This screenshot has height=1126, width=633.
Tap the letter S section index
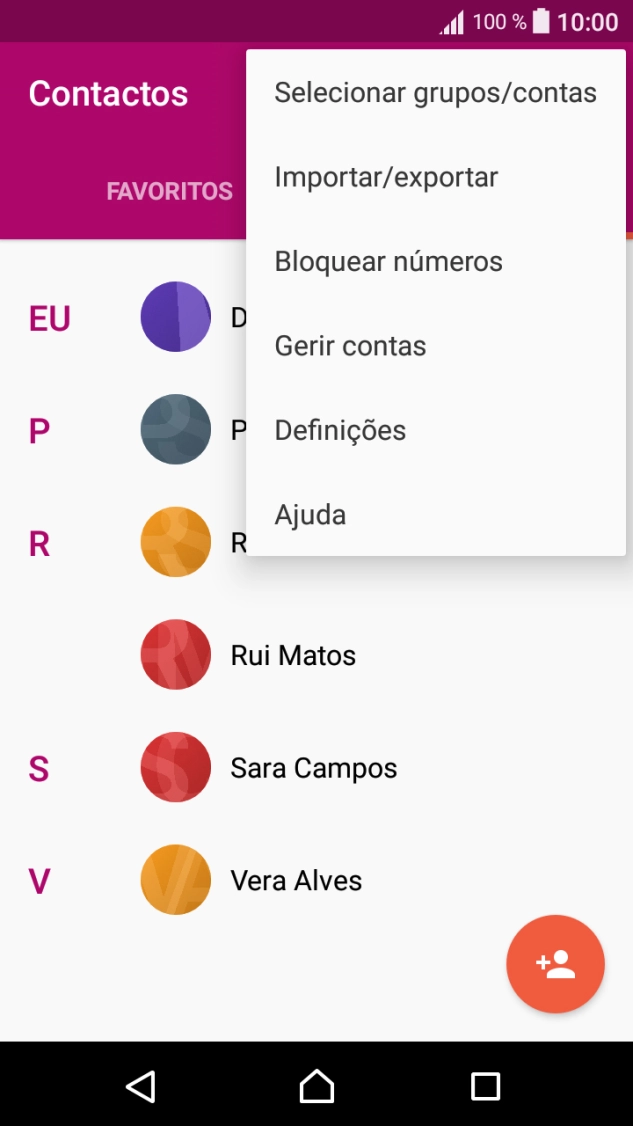click(38, 767)
